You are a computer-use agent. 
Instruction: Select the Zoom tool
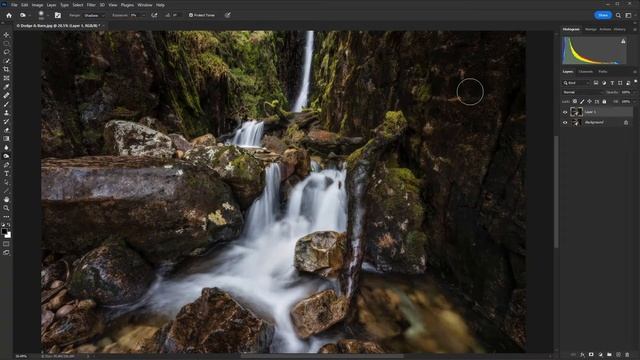(6, 208)
